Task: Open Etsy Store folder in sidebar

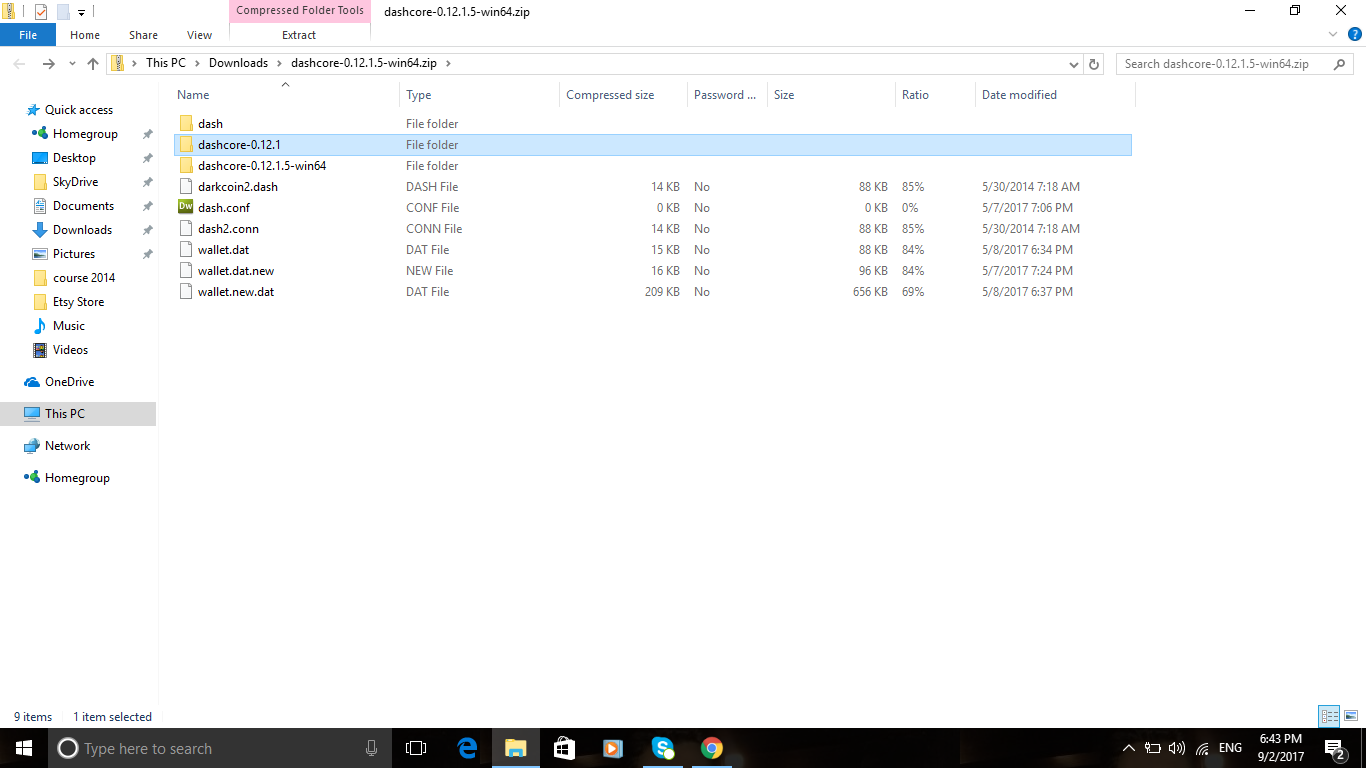Action: tap(78, 302)
